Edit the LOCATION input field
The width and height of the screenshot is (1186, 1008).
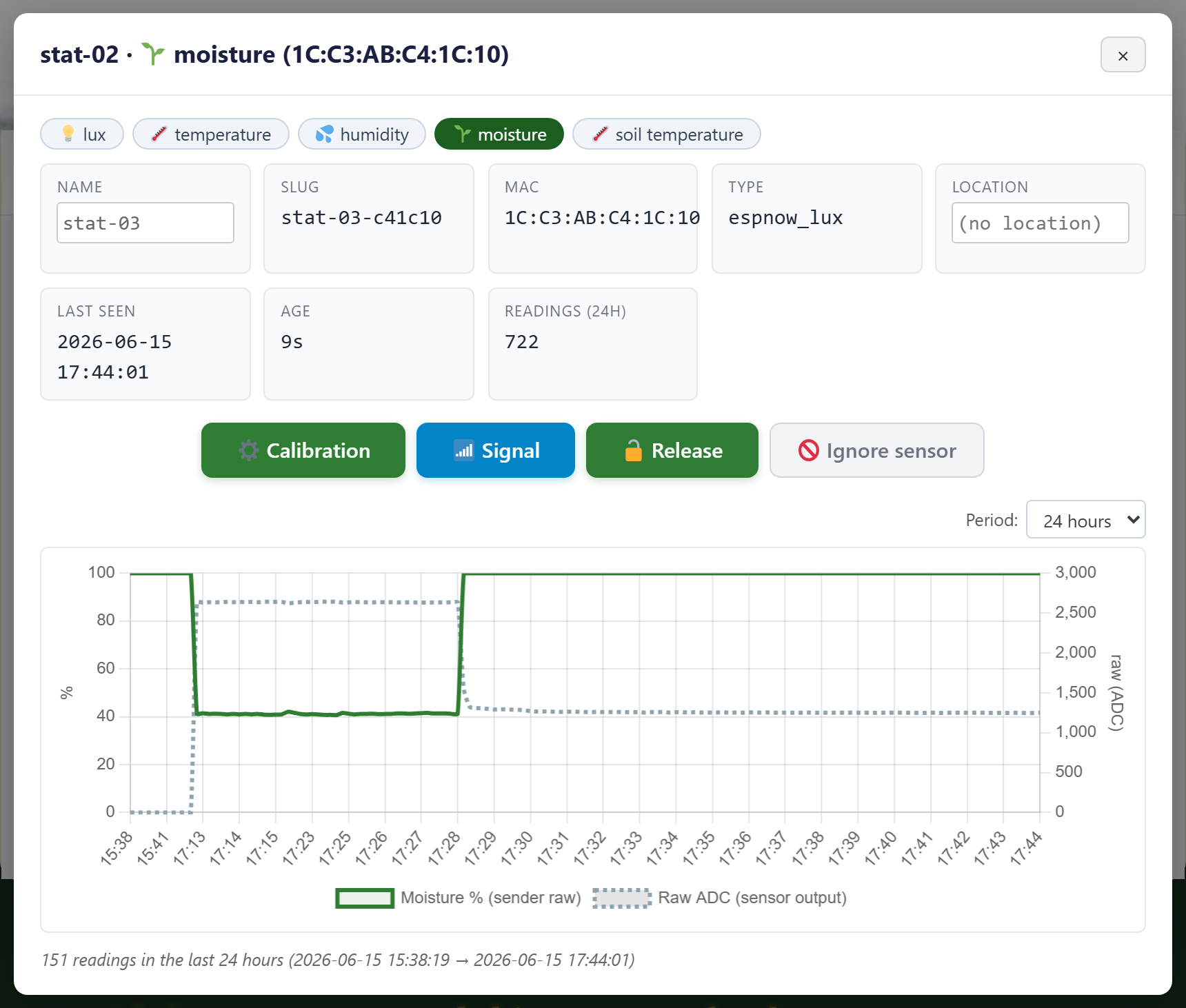point(1040,223)
